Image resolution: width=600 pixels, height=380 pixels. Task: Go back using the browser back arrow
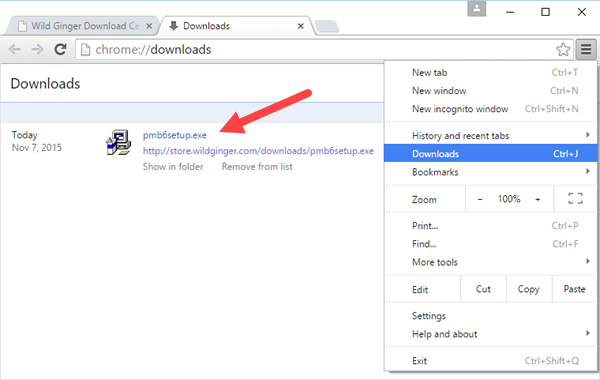point(15,49)
